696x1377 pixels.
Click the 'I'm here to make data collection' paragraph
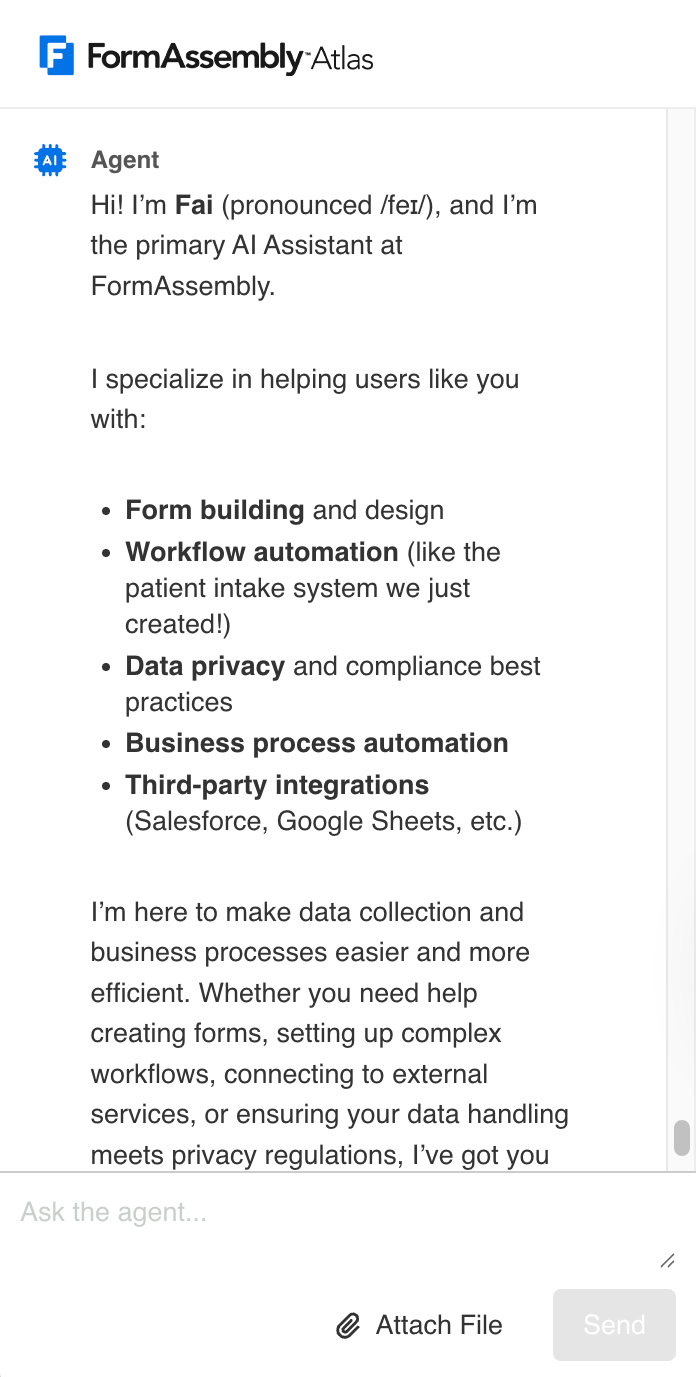tap(307, 912)
